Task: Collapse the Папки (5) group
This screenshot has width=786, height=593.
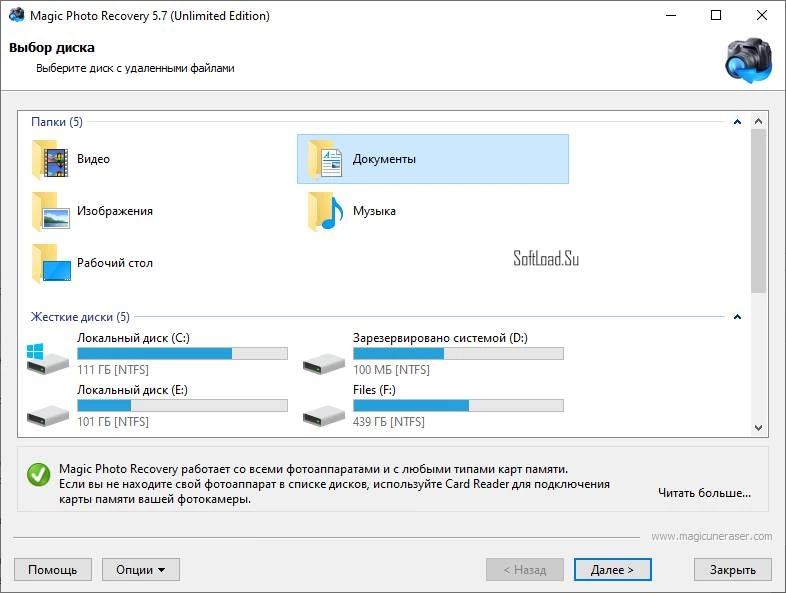Action: point(737,122)
